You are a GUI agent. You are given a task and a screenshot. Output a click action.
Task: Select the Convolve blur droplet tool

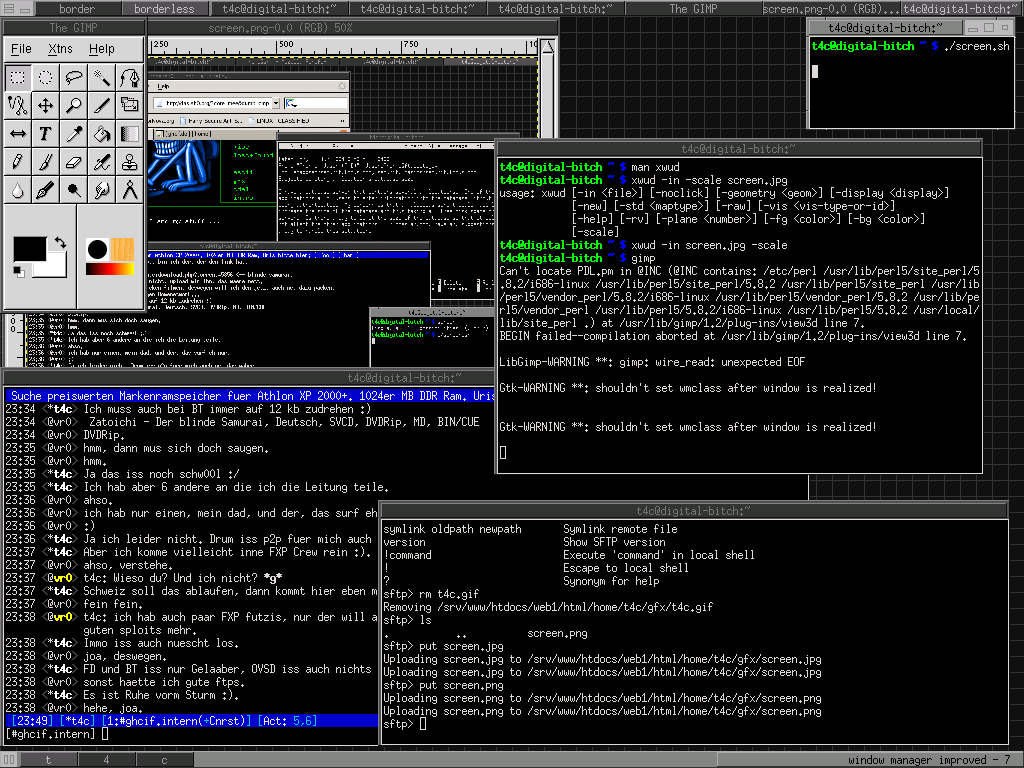coord(18,190)
